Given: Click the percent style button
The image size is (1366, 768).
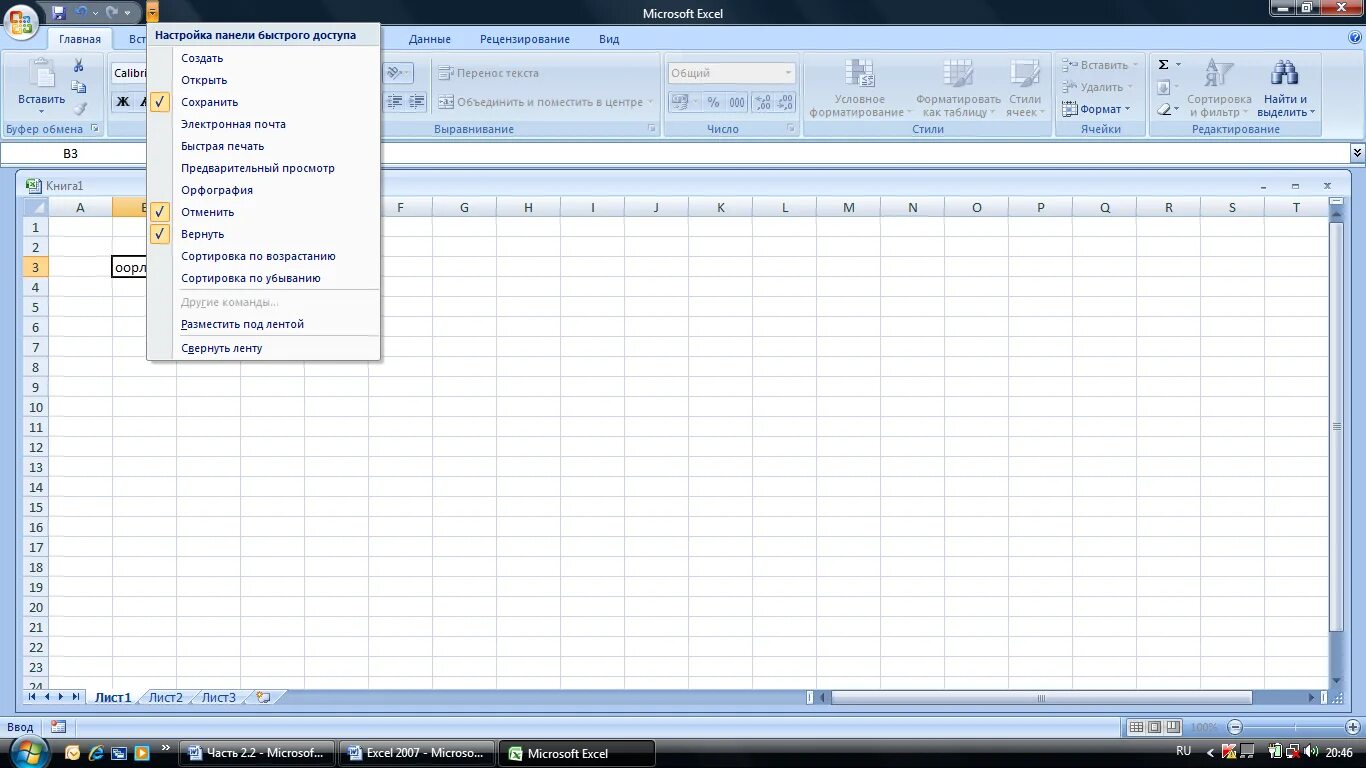Looking at the screenshot, I should 713,102.
